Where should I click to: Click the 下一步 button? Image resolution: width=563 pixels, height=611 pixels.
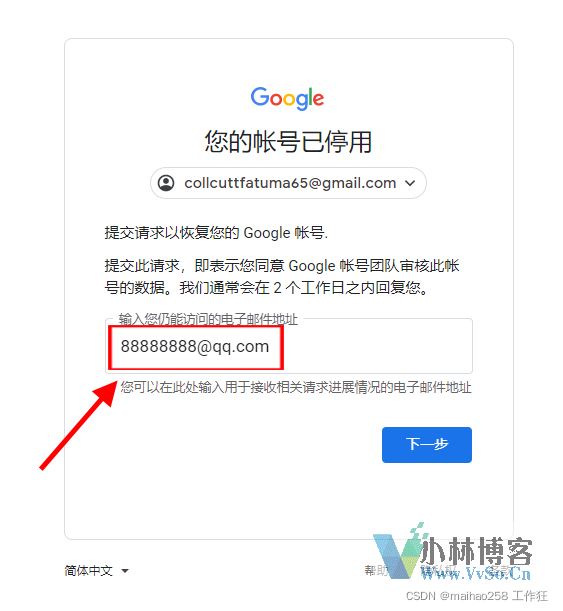(x=427, y=445)
